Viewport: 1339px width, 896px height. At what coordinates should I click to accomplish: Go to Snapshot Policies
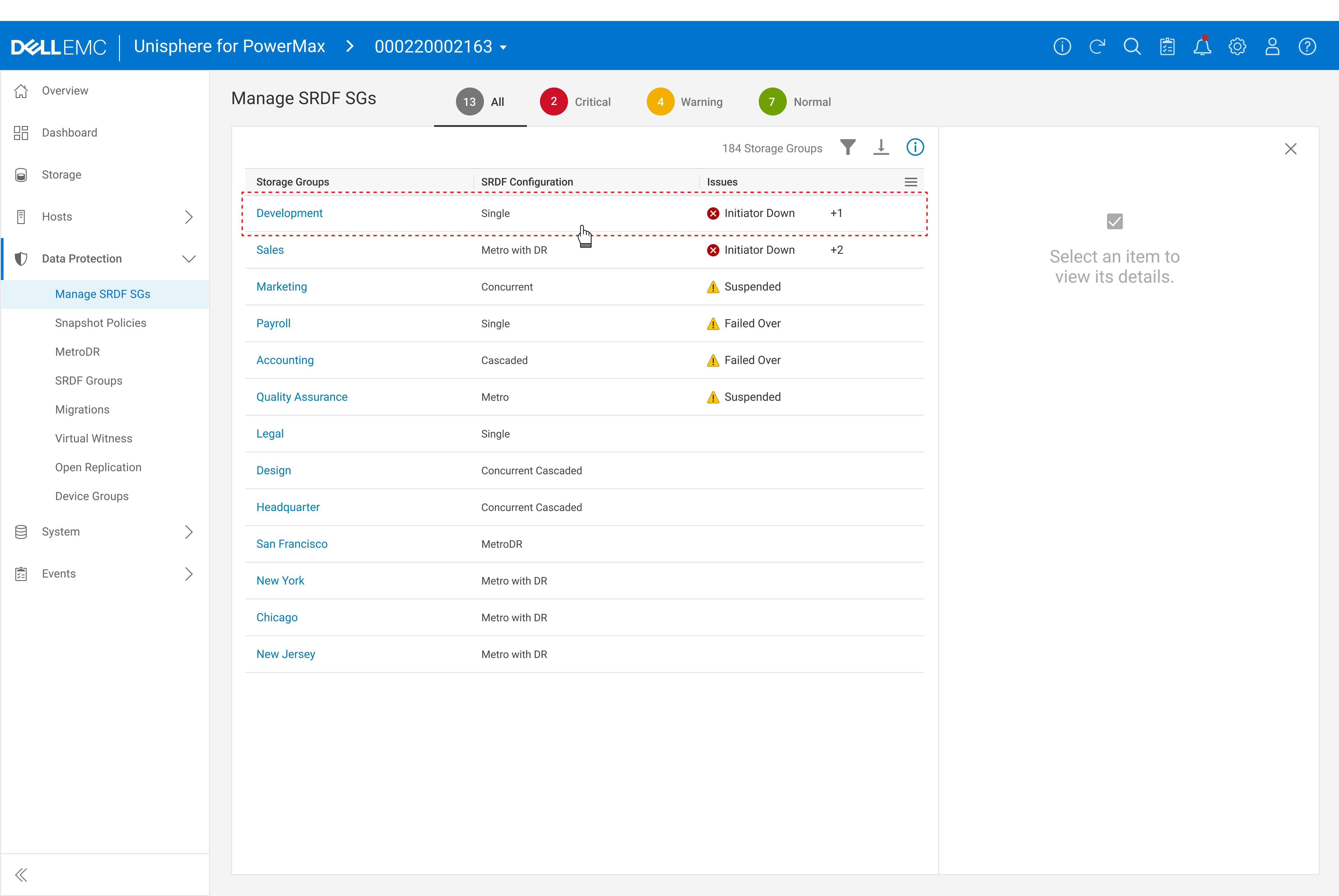101,323
